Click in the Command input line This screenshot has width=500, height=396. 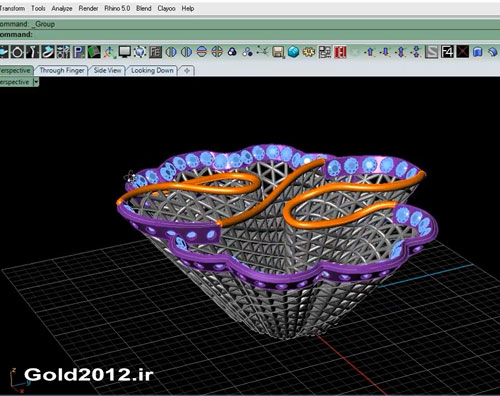[250, 35]
